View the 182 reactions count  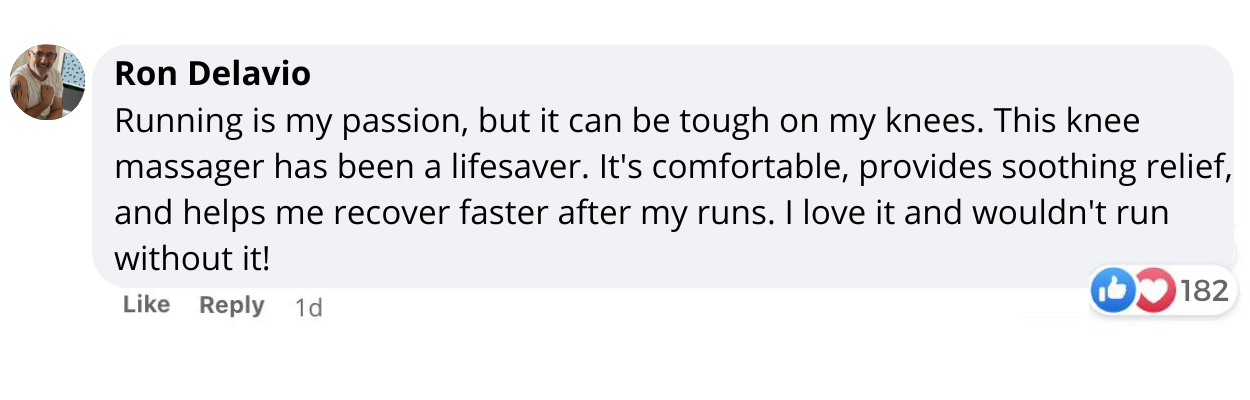(x=1203, y=291)
